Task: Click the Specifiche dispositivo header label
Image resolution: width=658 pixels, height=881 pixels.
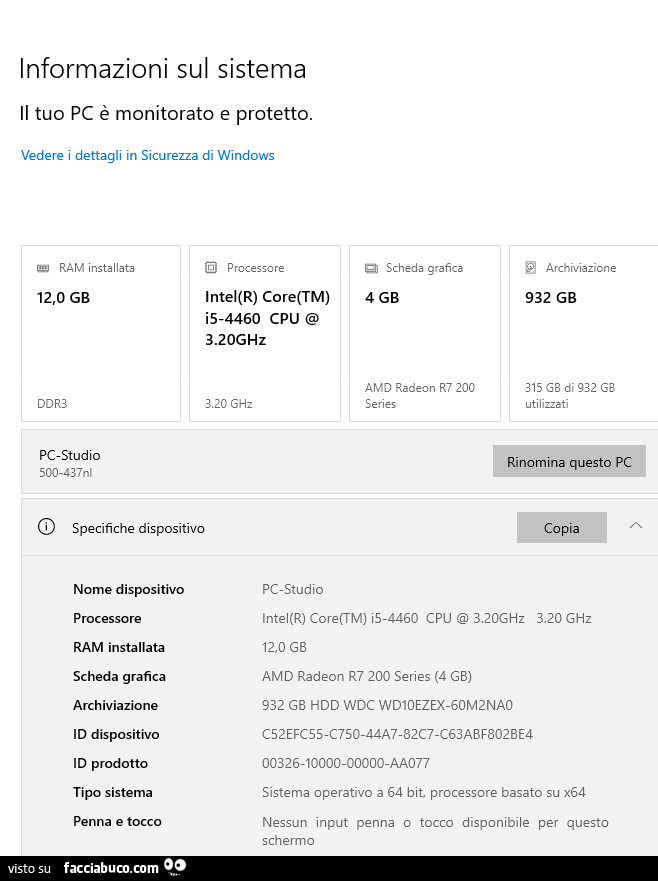Action: pos(138,528)
